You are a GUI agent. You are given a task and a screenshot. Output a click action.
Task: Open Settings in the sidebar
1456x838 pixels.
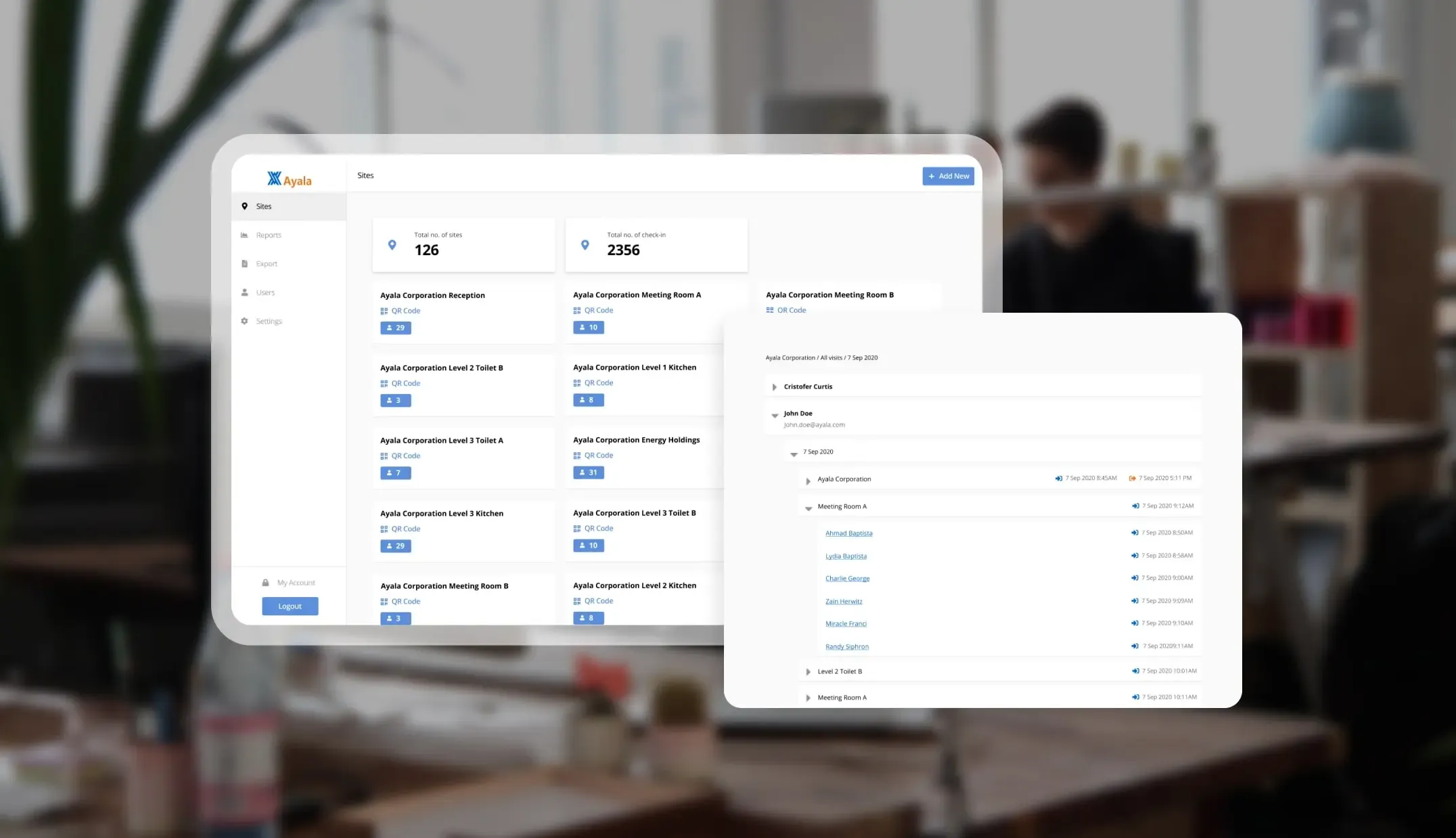(269, 322)
